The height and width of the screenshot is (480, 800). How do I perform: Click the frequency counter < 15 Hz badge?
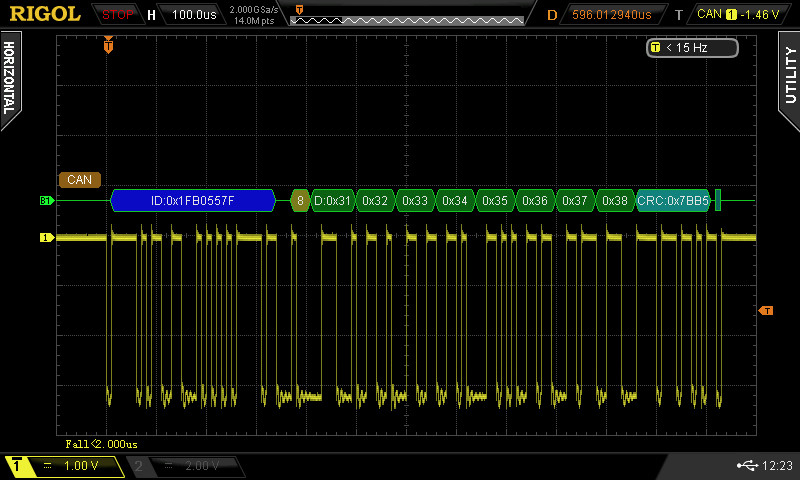point(692,47)
